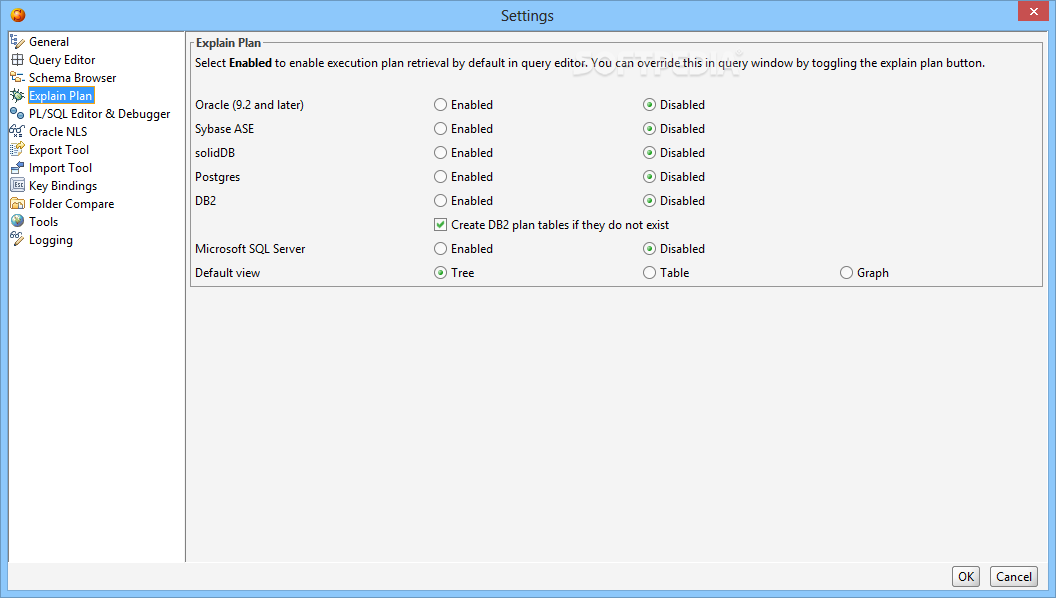Click the 'solidDB' label
Screen dimensions: 1056x598
coord(215,153)
